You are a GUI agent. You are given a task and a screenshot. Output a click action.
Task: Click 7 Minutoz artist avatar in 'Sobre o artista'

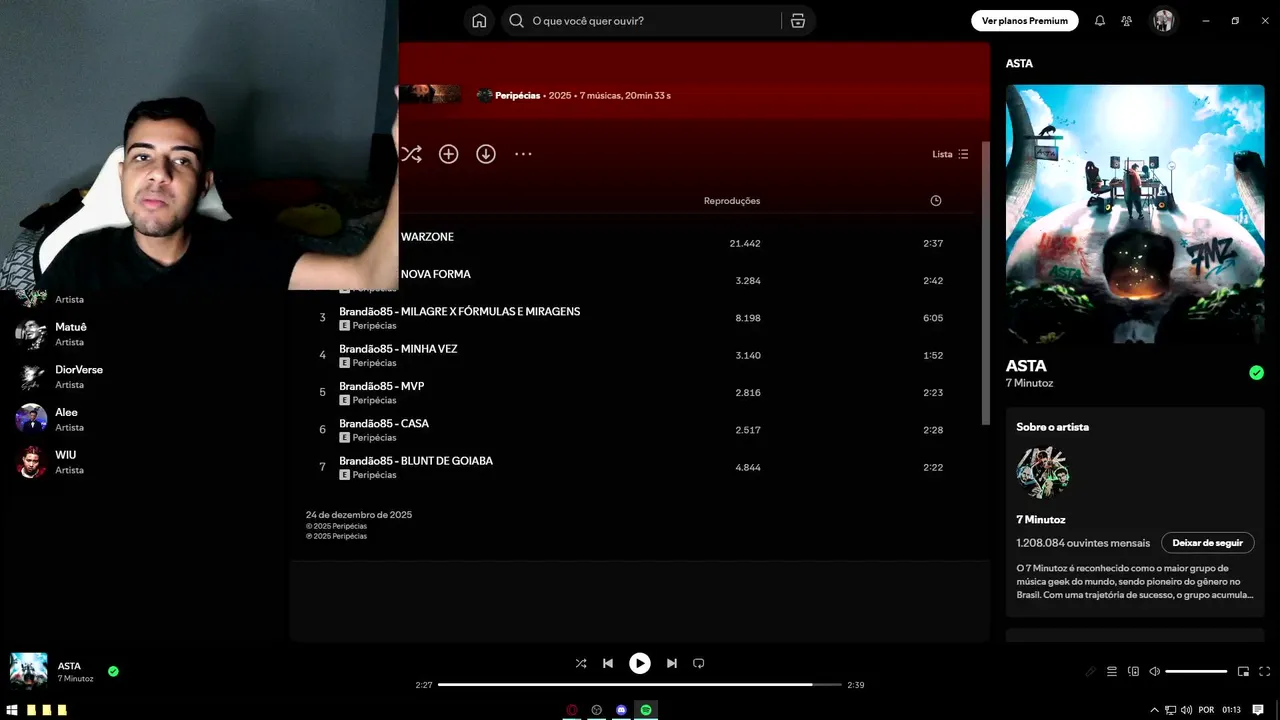pos(1042,472)
